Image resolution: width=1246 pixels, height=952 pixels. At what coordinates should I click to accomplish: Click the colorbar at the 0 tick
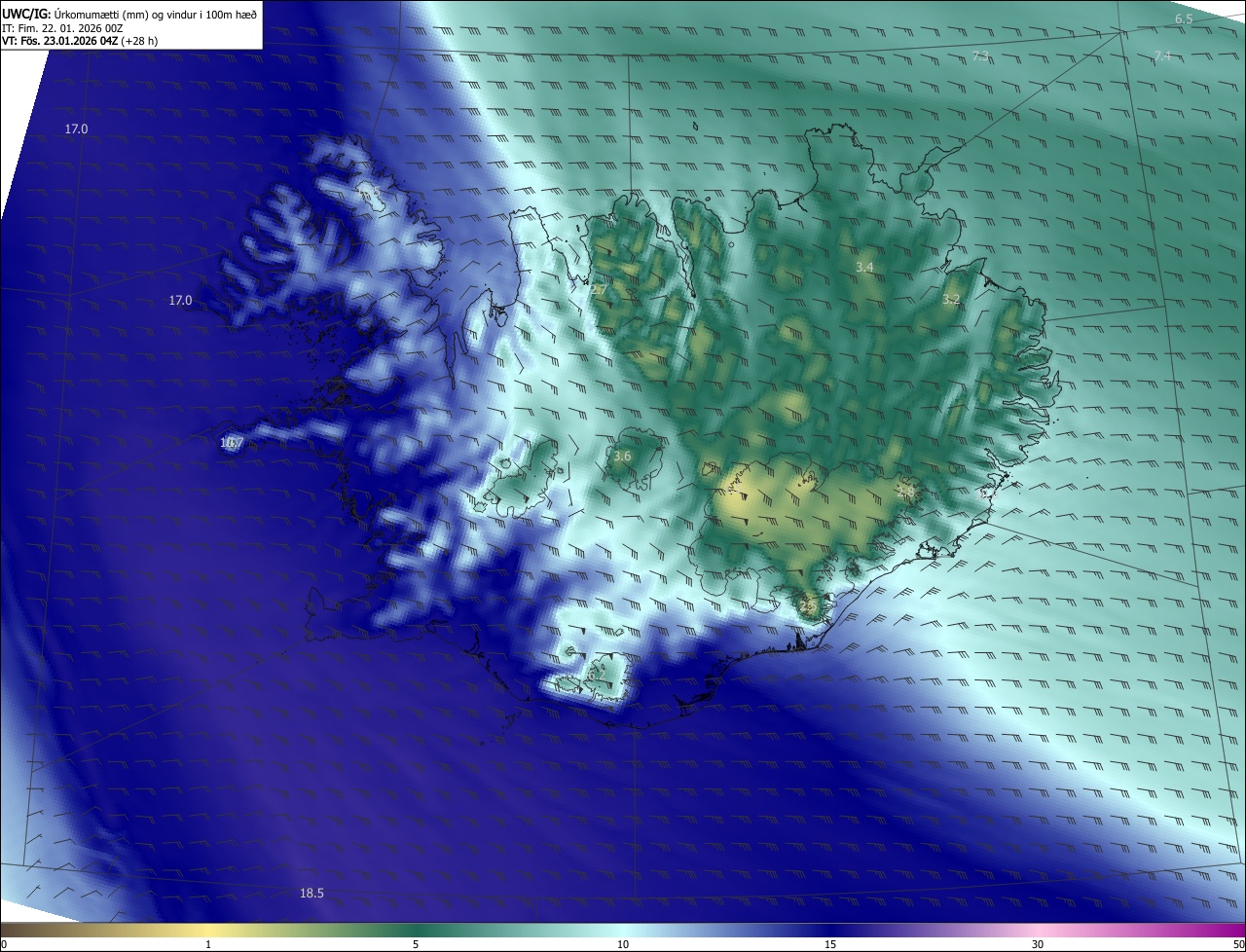coord(3,944)
